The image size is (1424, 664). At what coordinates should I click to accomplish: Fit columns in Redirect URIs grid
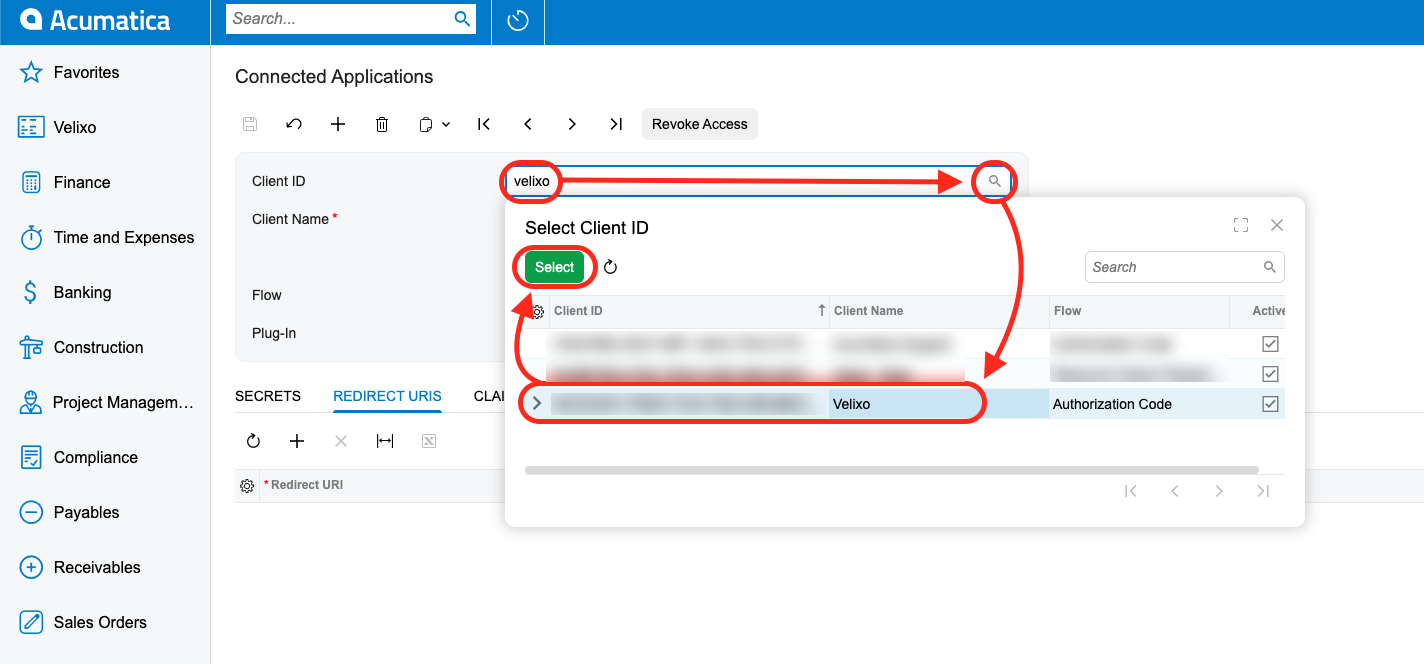(385, 441)
